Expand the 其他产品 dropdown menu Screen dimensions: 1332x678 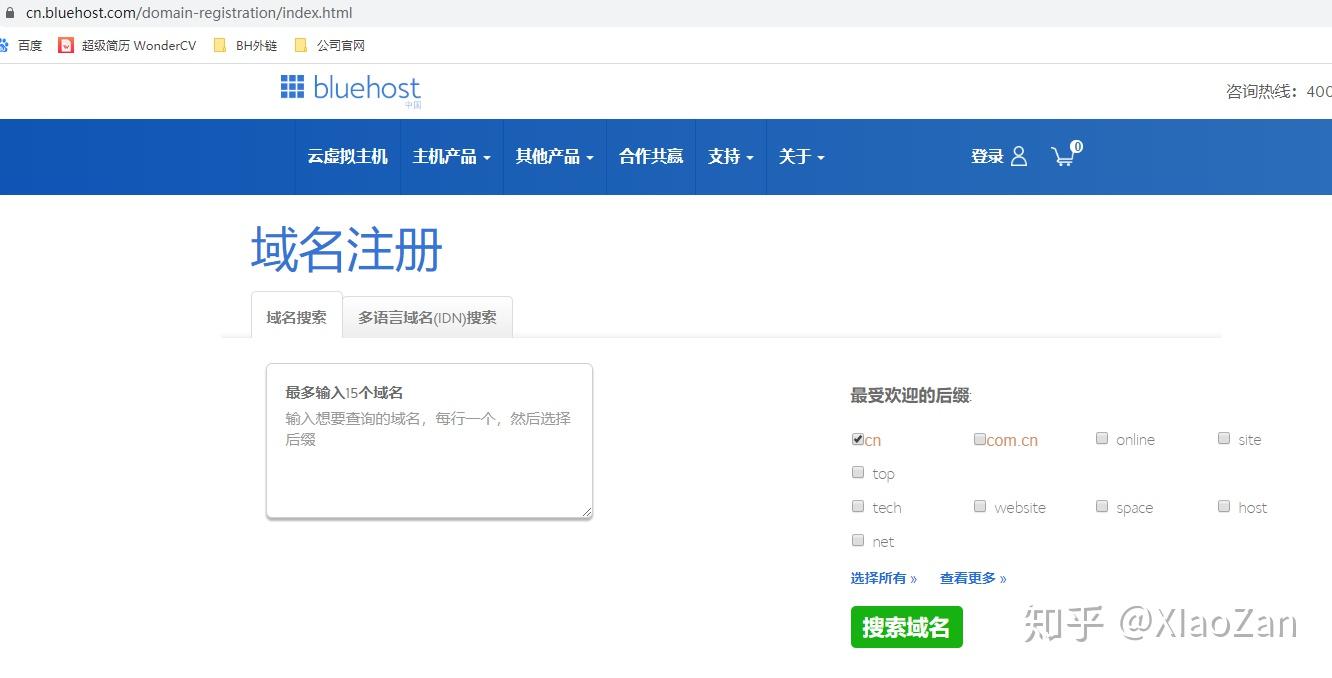click(554, 156)
